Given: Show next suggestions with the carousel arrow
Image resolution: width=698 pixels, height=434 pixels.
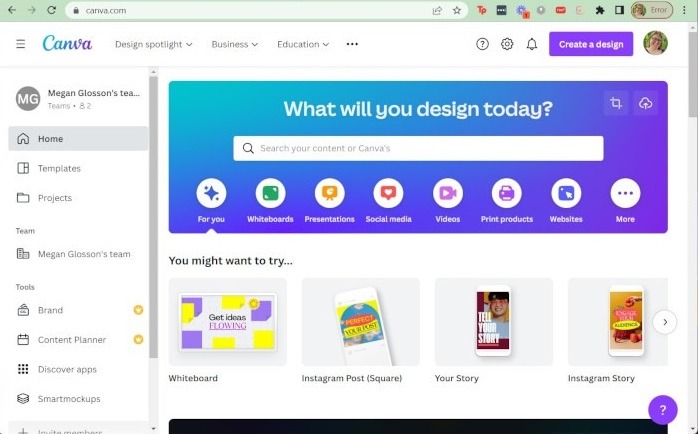Looking at the screenshot, I should (665, 322).
